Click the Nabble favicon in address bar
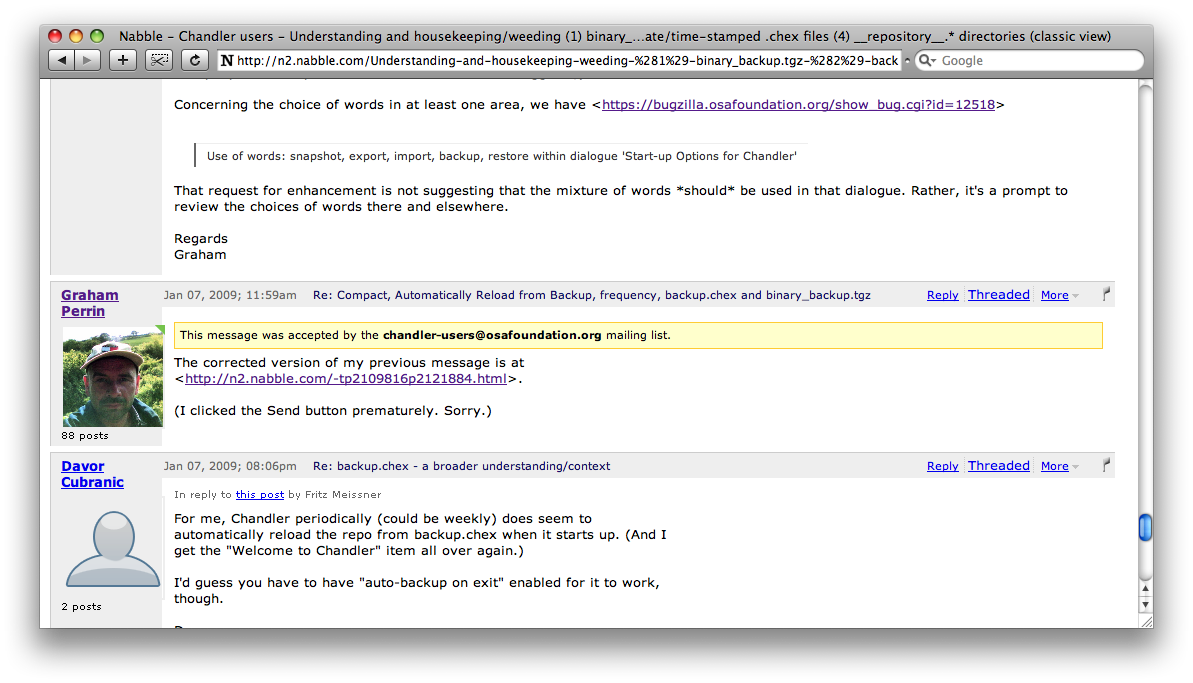 tap(227, 61)
